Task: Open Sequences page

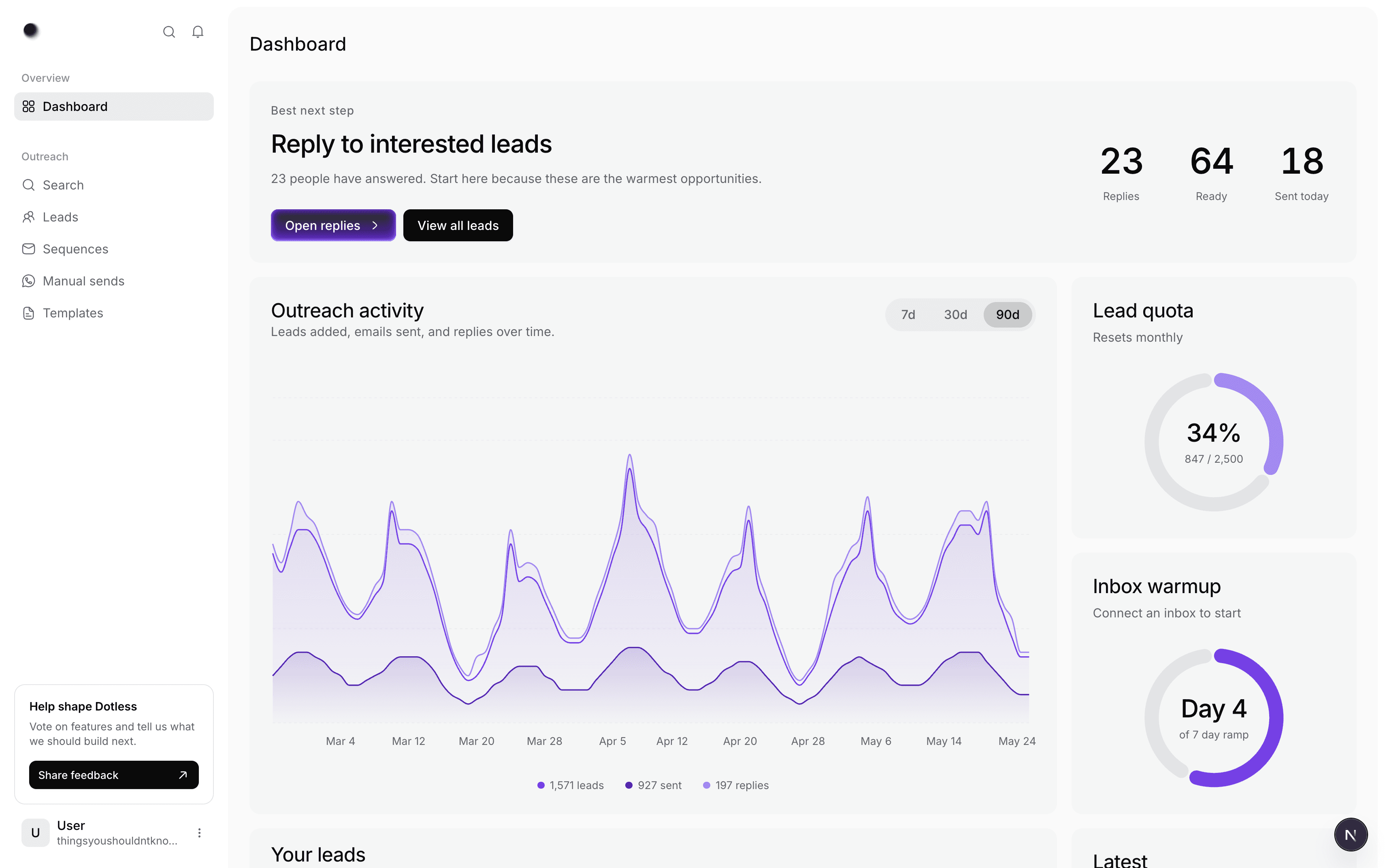Action: (x=114, y=249)
